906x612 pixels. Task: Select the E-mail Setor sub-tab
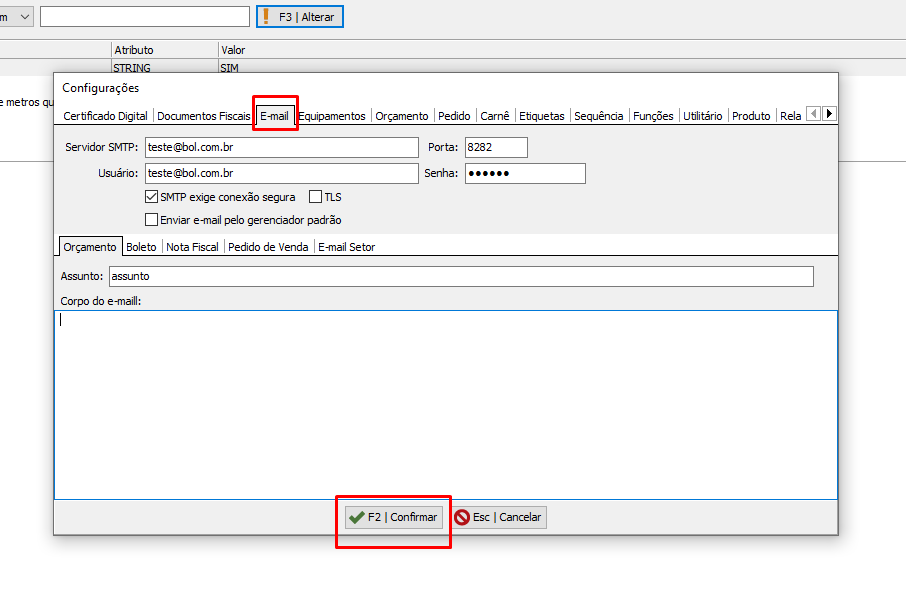click(346, 247)
